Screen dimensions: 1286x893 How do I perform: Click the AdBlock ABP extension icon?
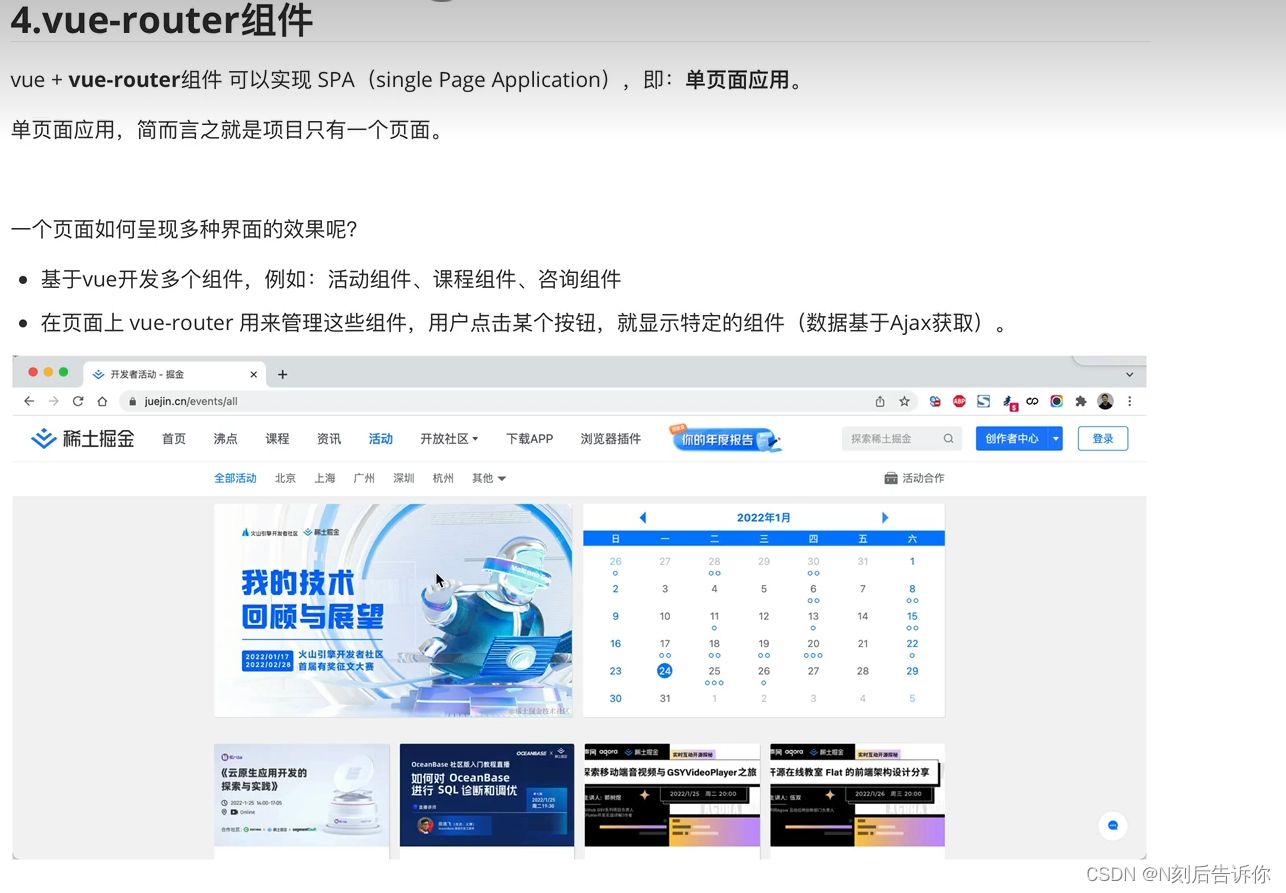(x=958, y=401)
